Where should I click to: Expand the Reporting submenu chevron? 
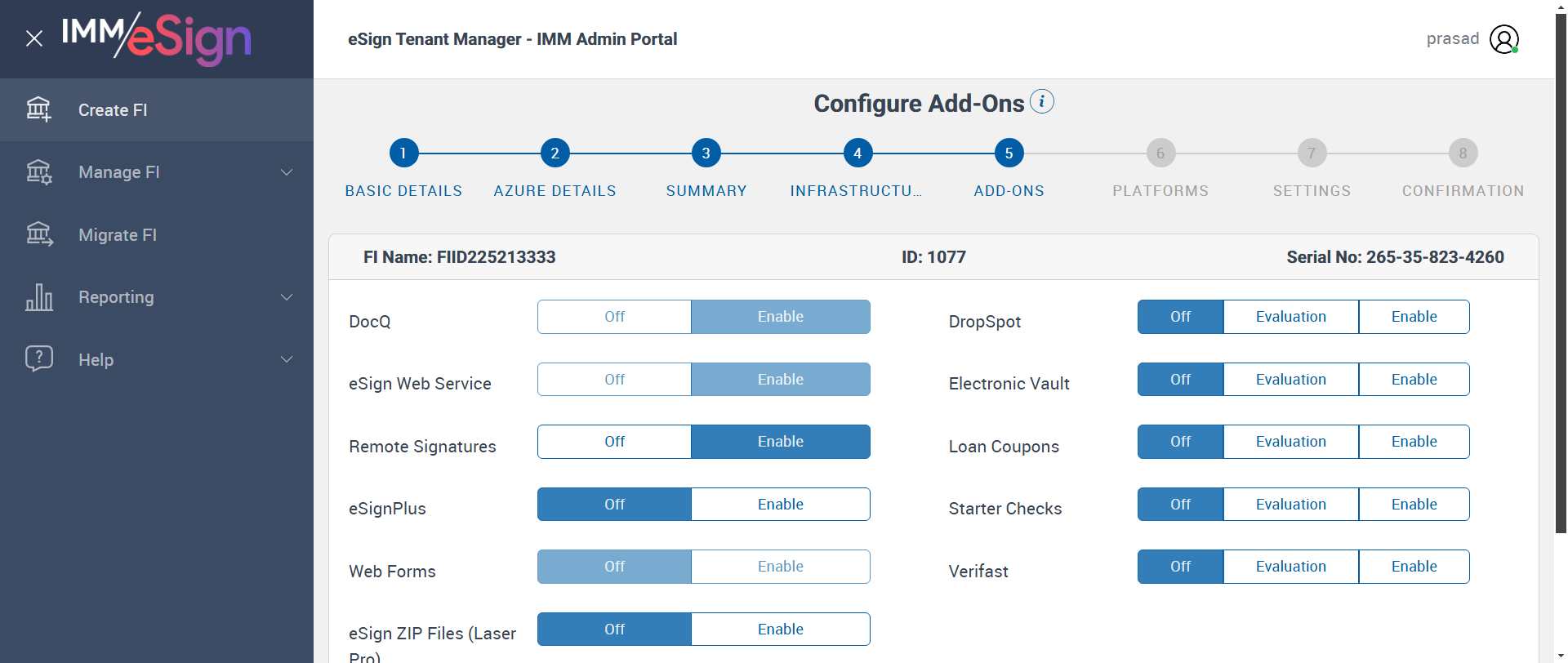point(287,297)
